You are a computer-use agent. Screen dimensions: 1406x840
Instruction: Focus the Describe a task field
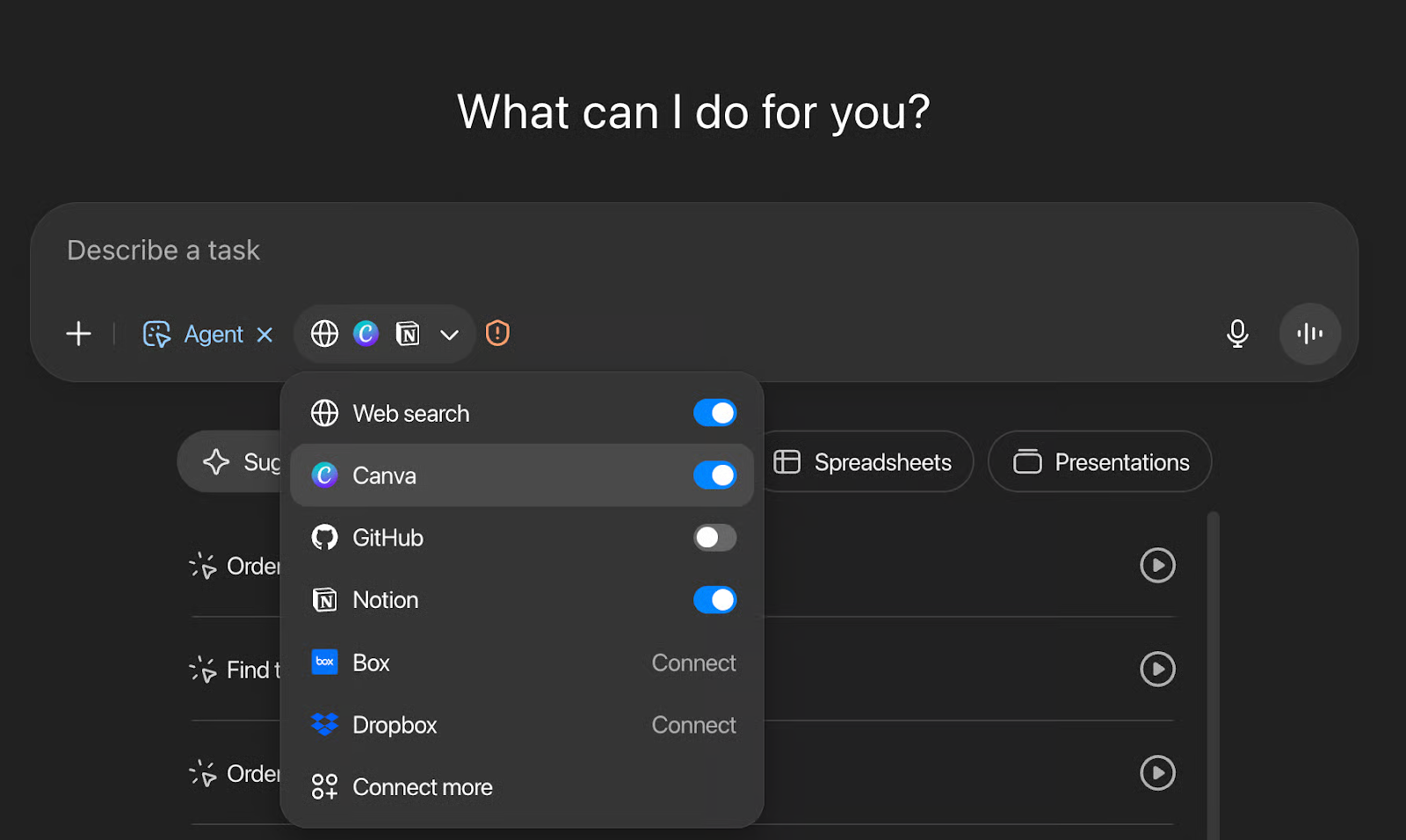click(694, 250)
